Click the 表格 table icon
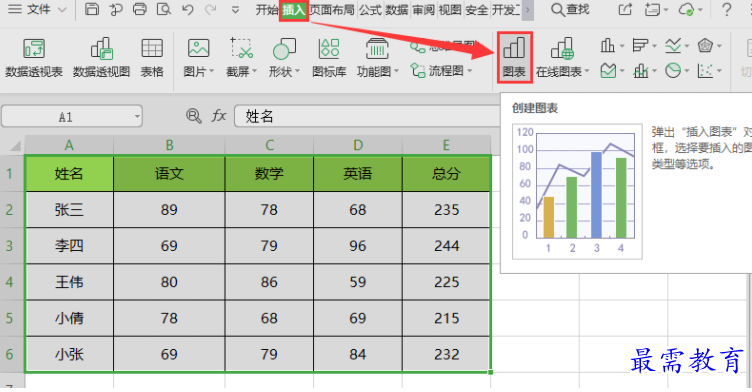This screenshot has width=752, height=392. (x=152, y=58)
